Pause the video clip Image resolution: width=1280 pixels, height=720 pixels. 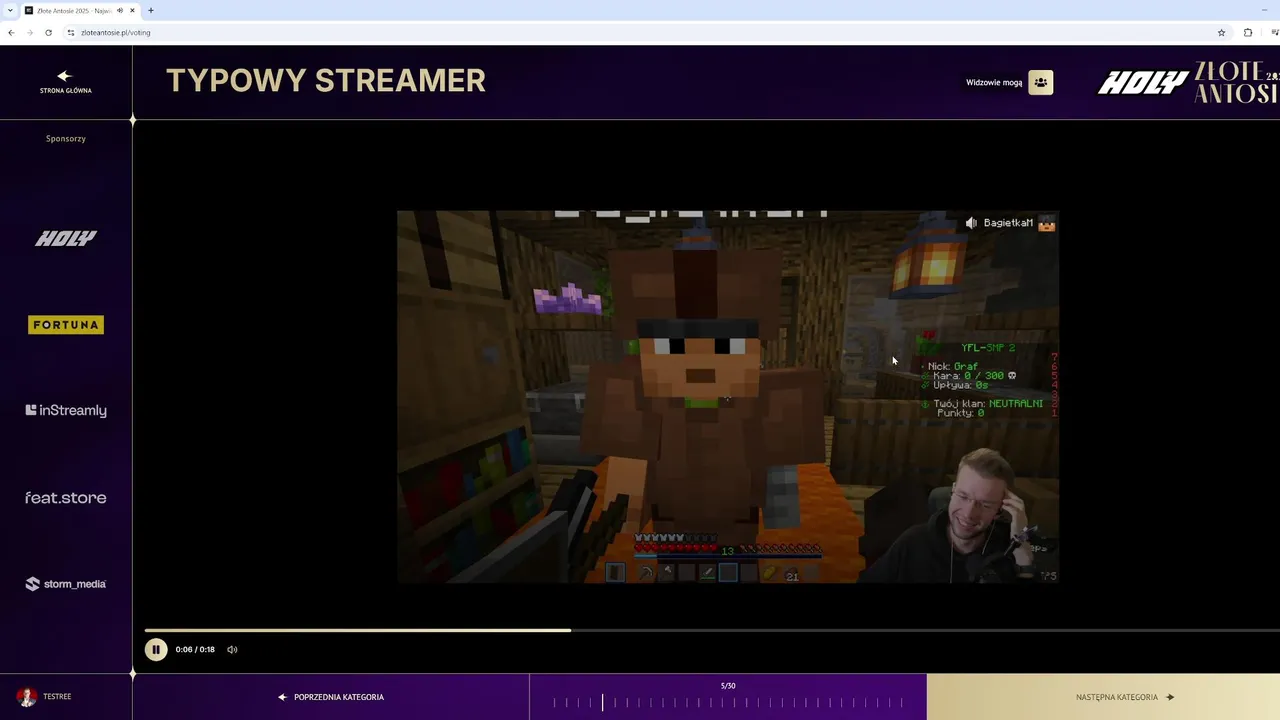click(156, 649)
